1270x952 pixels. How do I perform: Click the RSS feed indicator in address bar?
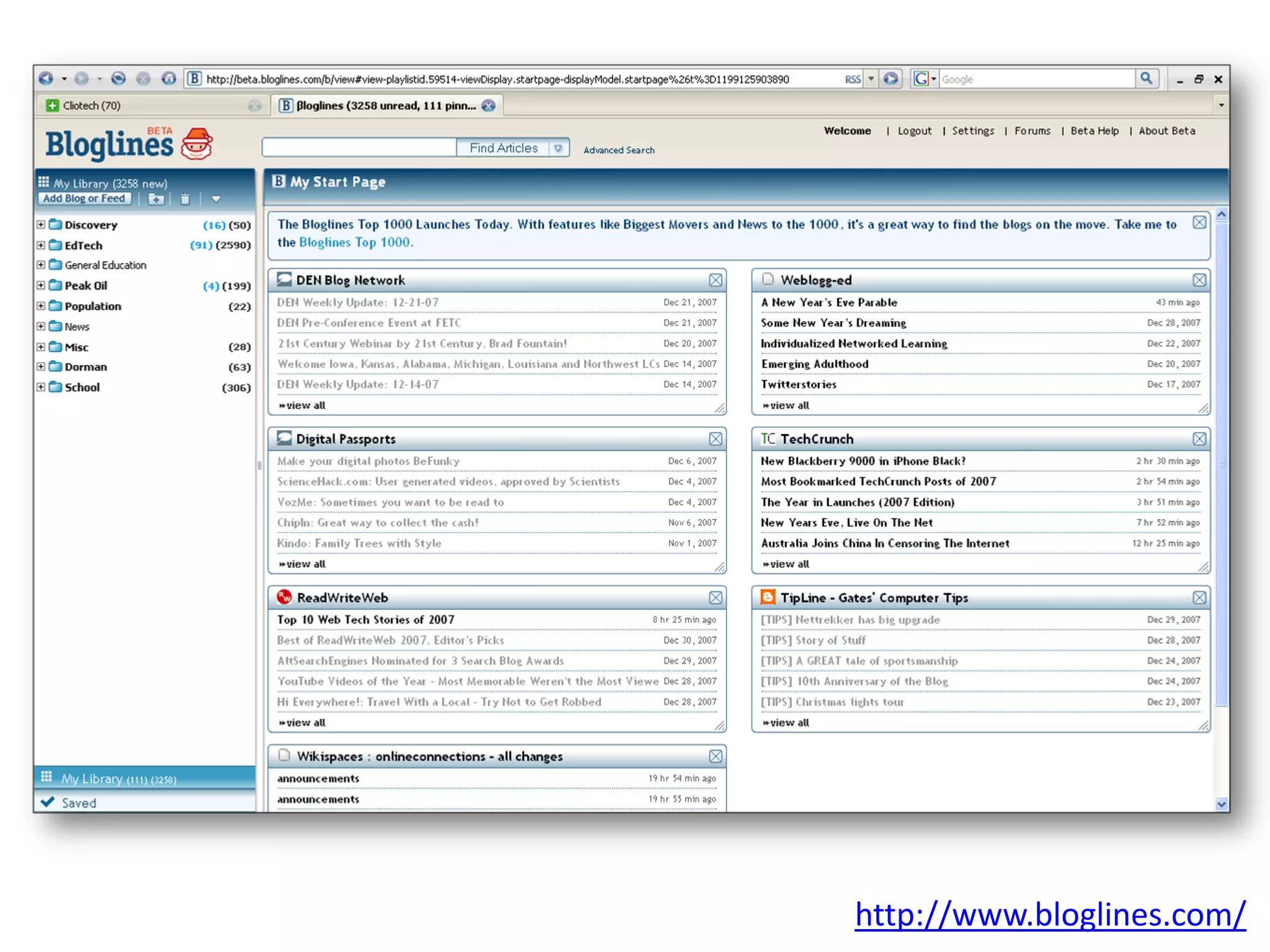click(853, 79)
